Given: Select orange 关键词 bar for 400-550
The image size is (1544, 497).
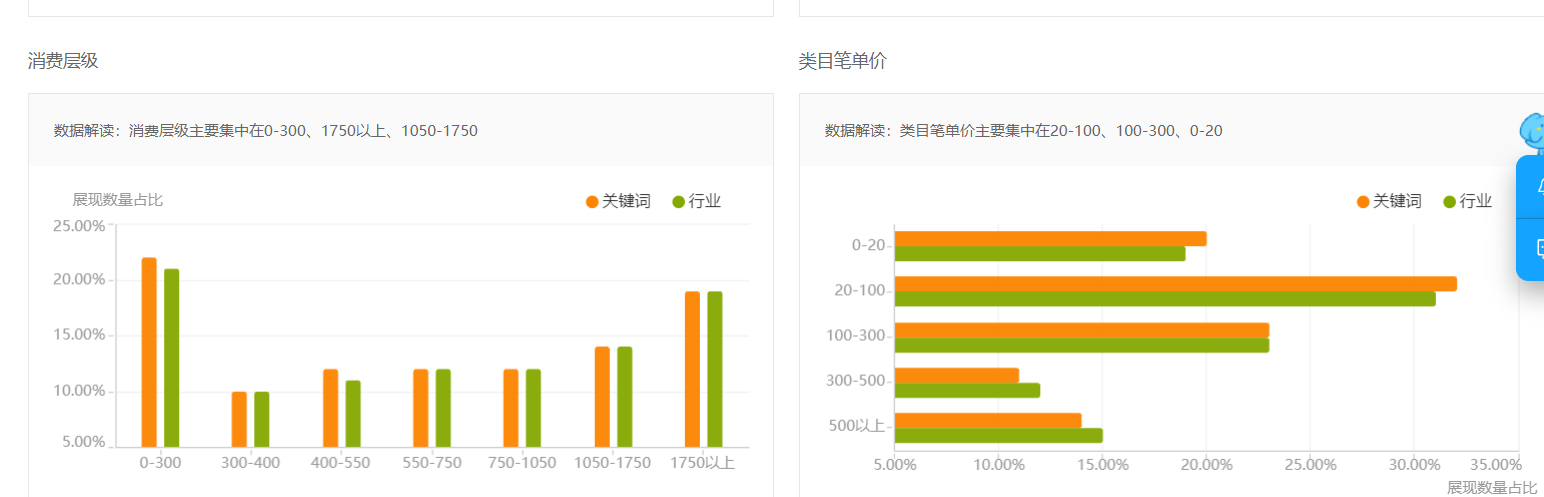Looking at the screenshot, I should [x=330, y=408].
